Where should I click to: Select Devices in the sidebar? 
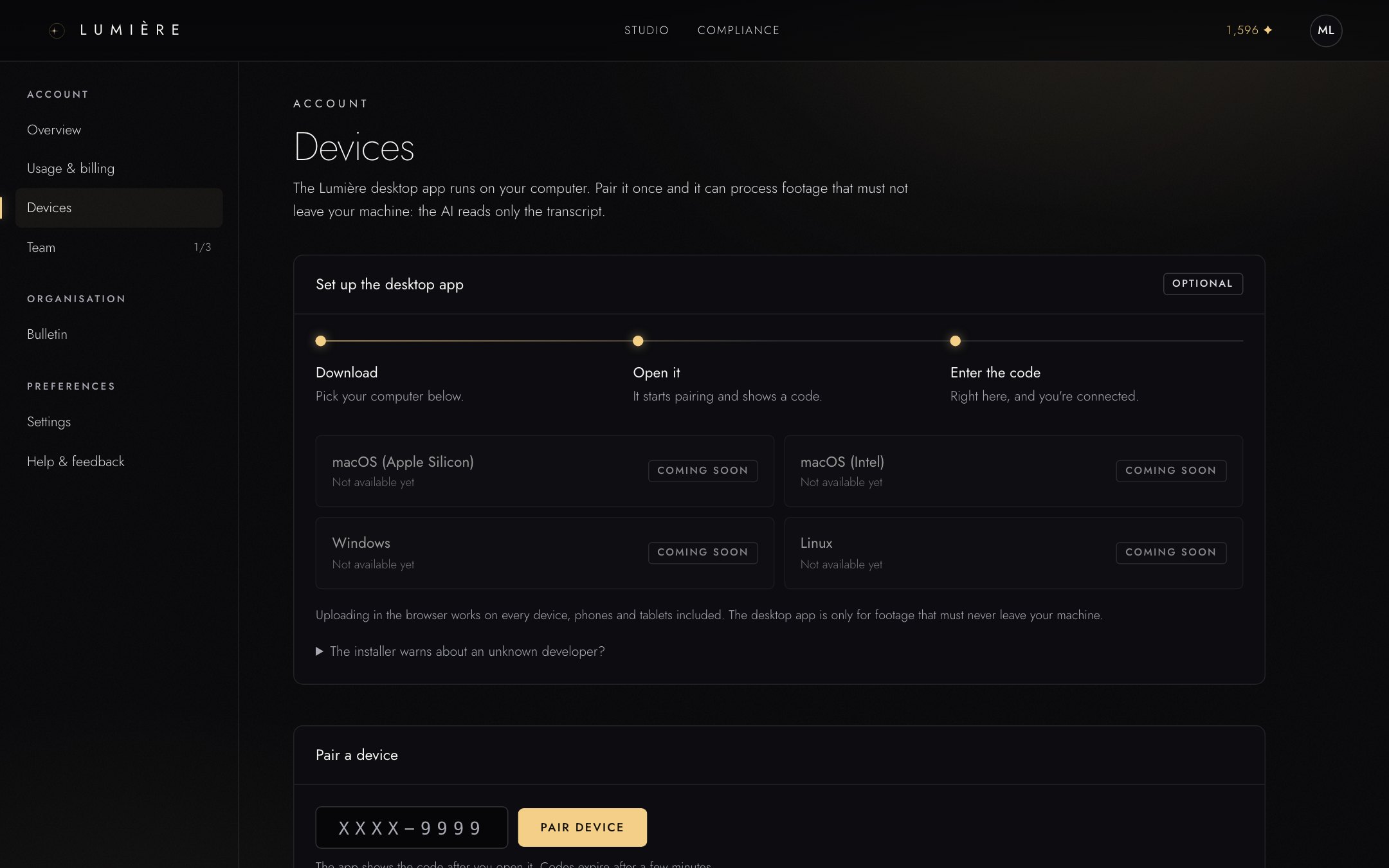click(x=119, y=208)
